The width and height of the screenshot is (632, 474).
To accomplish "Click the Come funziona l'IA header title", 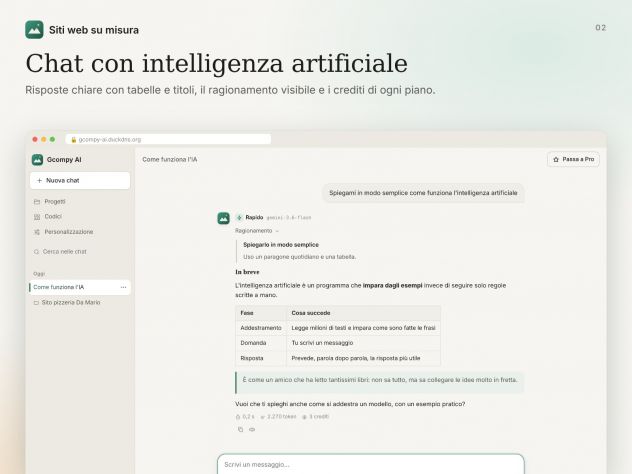I will pos(170,160).
